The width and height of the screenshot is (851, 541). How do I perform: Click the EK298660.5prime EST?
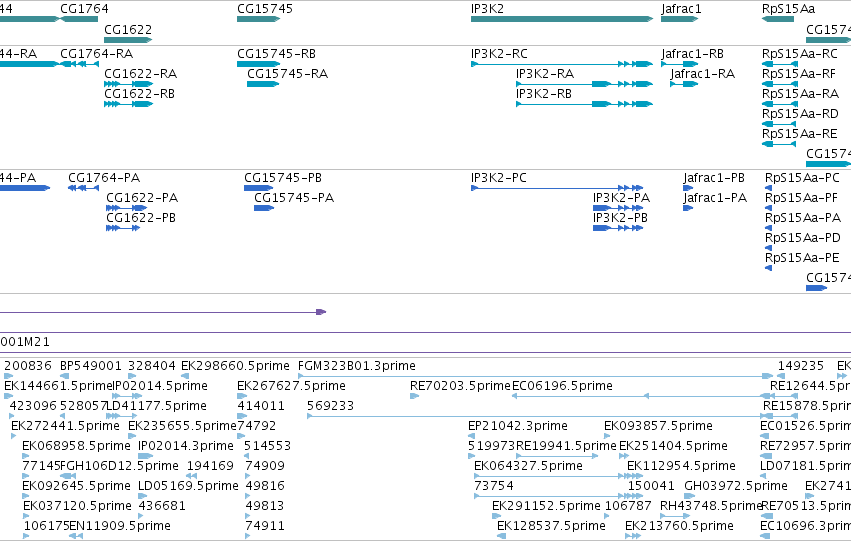(185, 376)
